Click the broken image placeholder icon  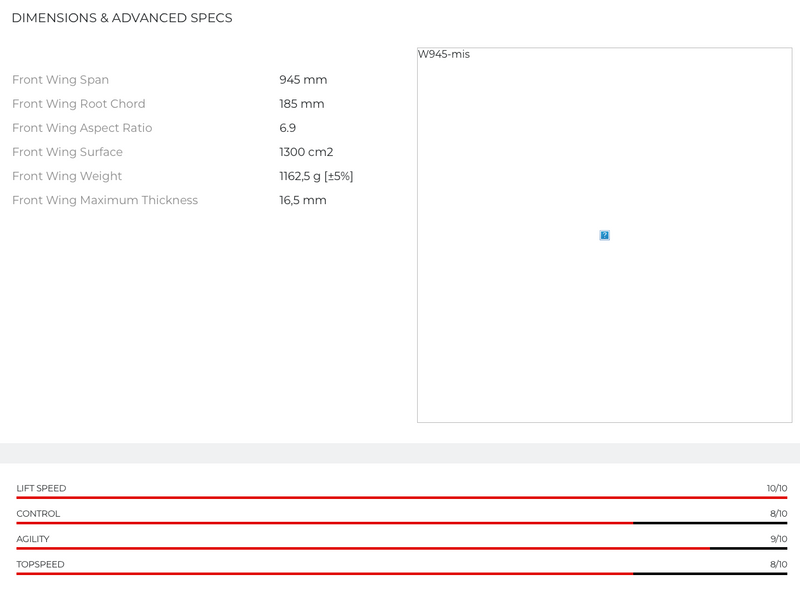coord(604,235)
